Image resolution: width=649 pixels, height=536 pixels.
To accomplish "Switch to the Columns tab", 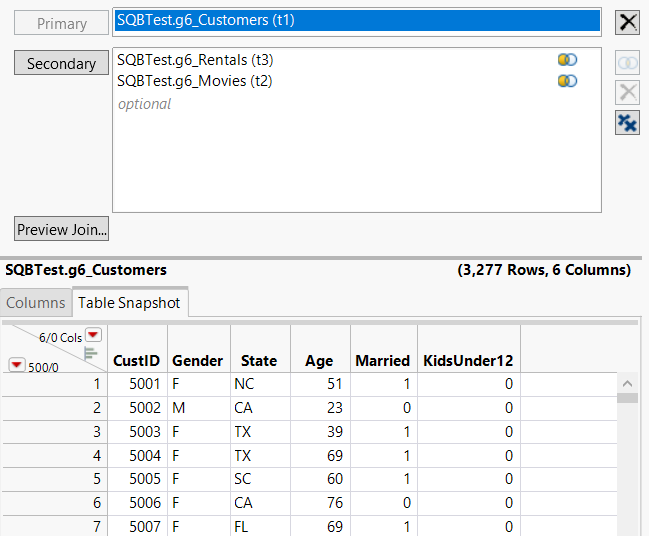I will click(x=36, y=302).
